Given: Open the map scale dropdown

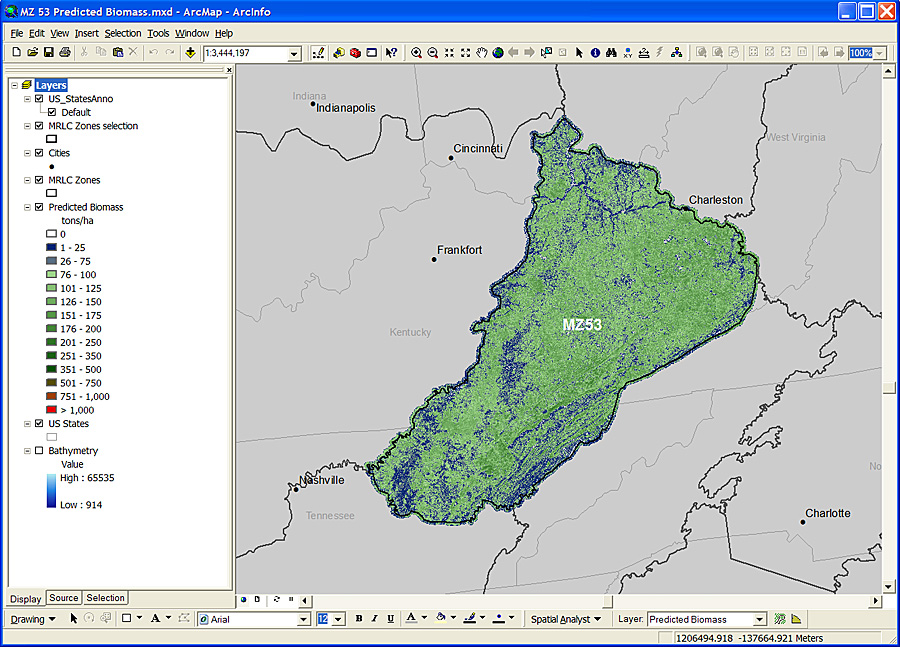Looking at the screenshot, I should (x=294, y=54).
